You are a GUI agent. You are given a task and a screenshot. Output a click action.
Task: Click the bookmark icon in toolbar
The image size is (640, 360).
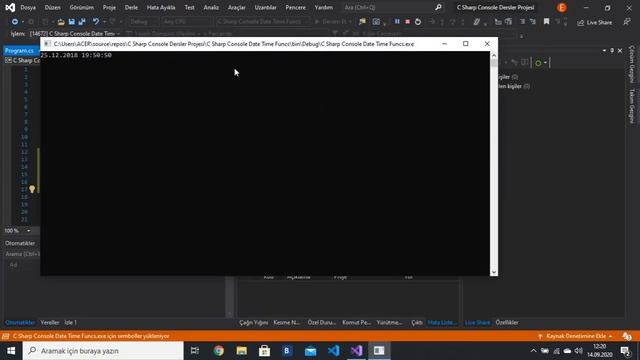click(x=547, y=22)
